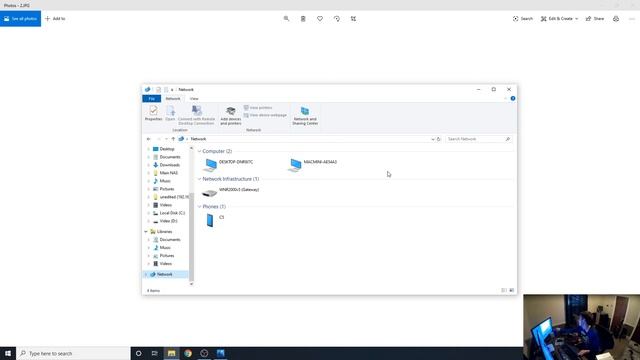Image resolution: width=640 pixels, height=360 pixels.
Task: Open Google Chrome from taskbar
Action: click(188, 353)
